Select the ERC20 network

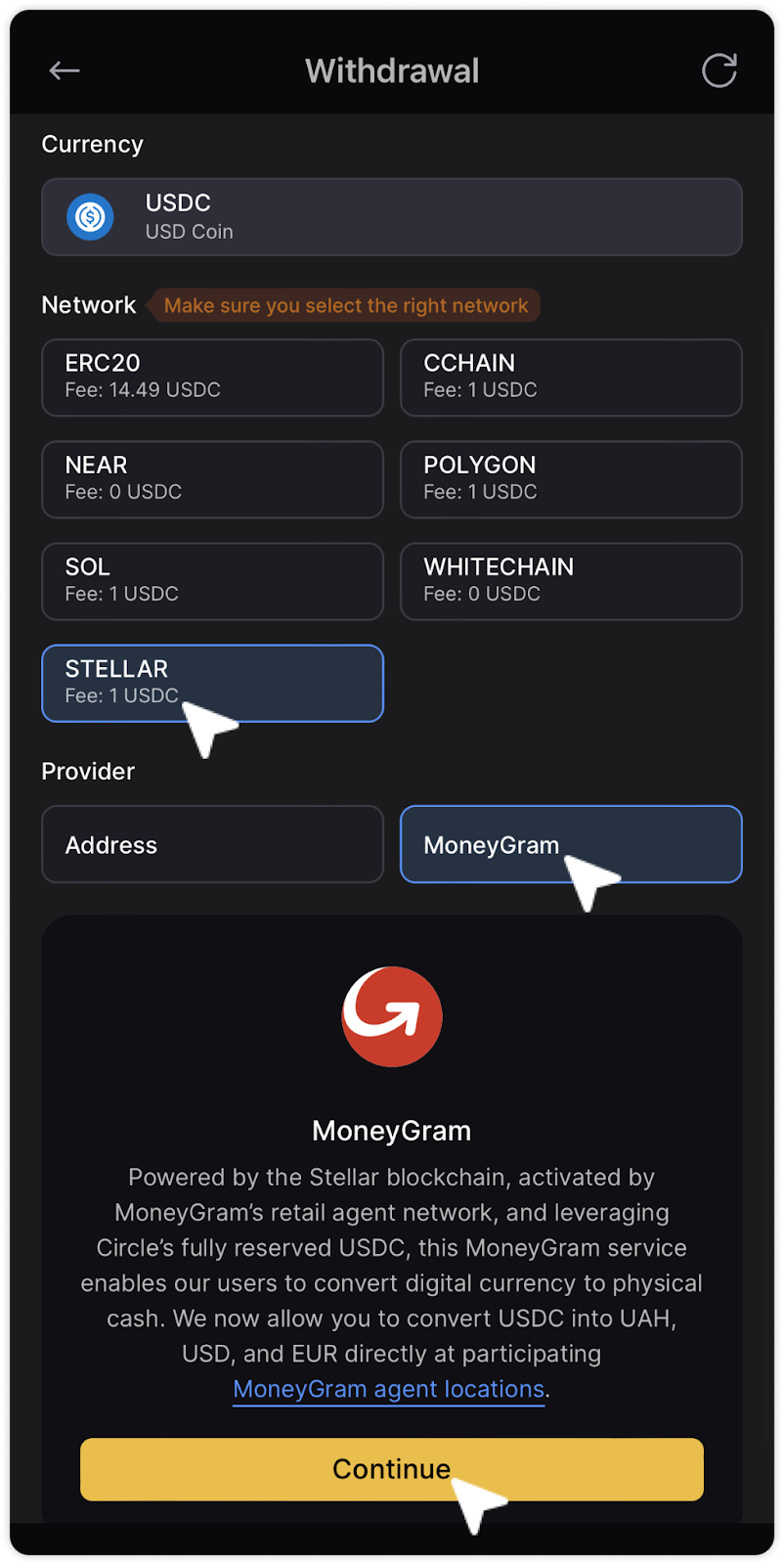pyautogui.click(x=212, y=378)
